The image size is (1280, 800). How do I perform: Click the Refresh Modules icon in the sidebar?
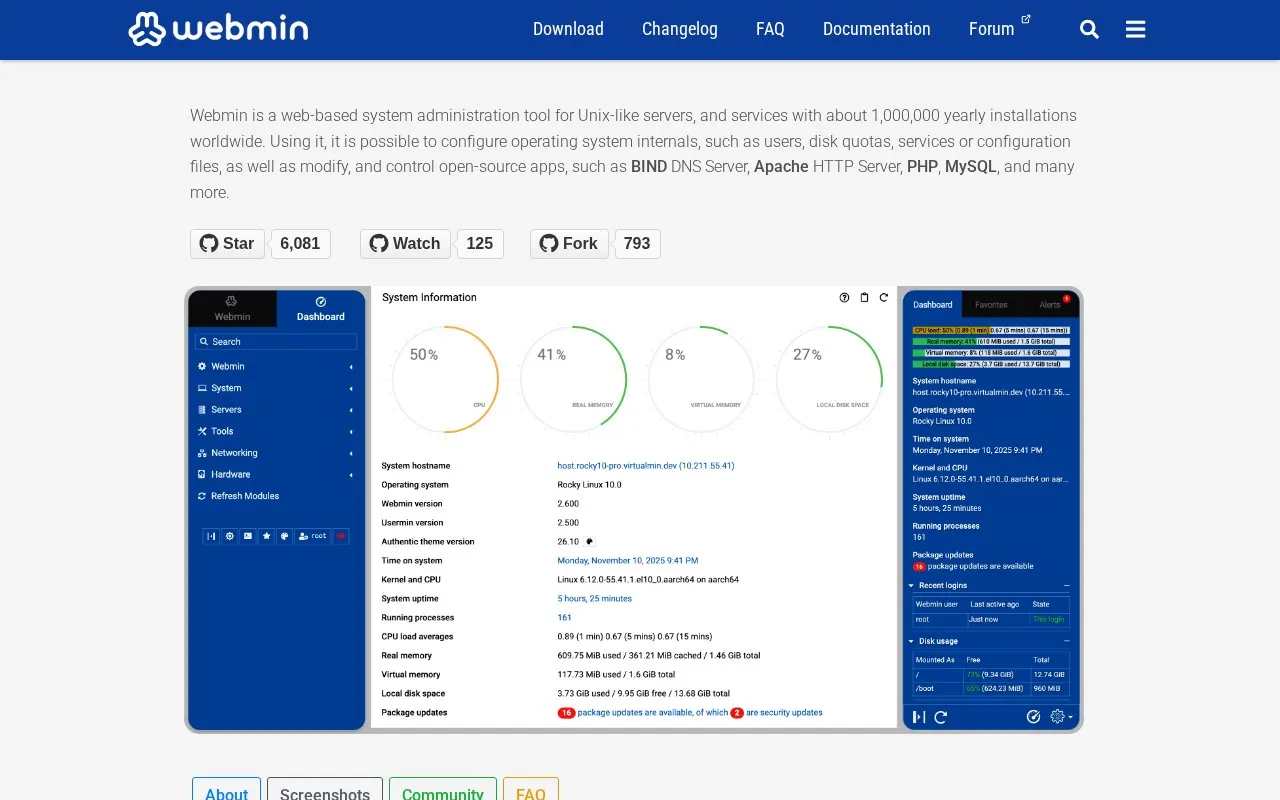click(x=202, y=496)
